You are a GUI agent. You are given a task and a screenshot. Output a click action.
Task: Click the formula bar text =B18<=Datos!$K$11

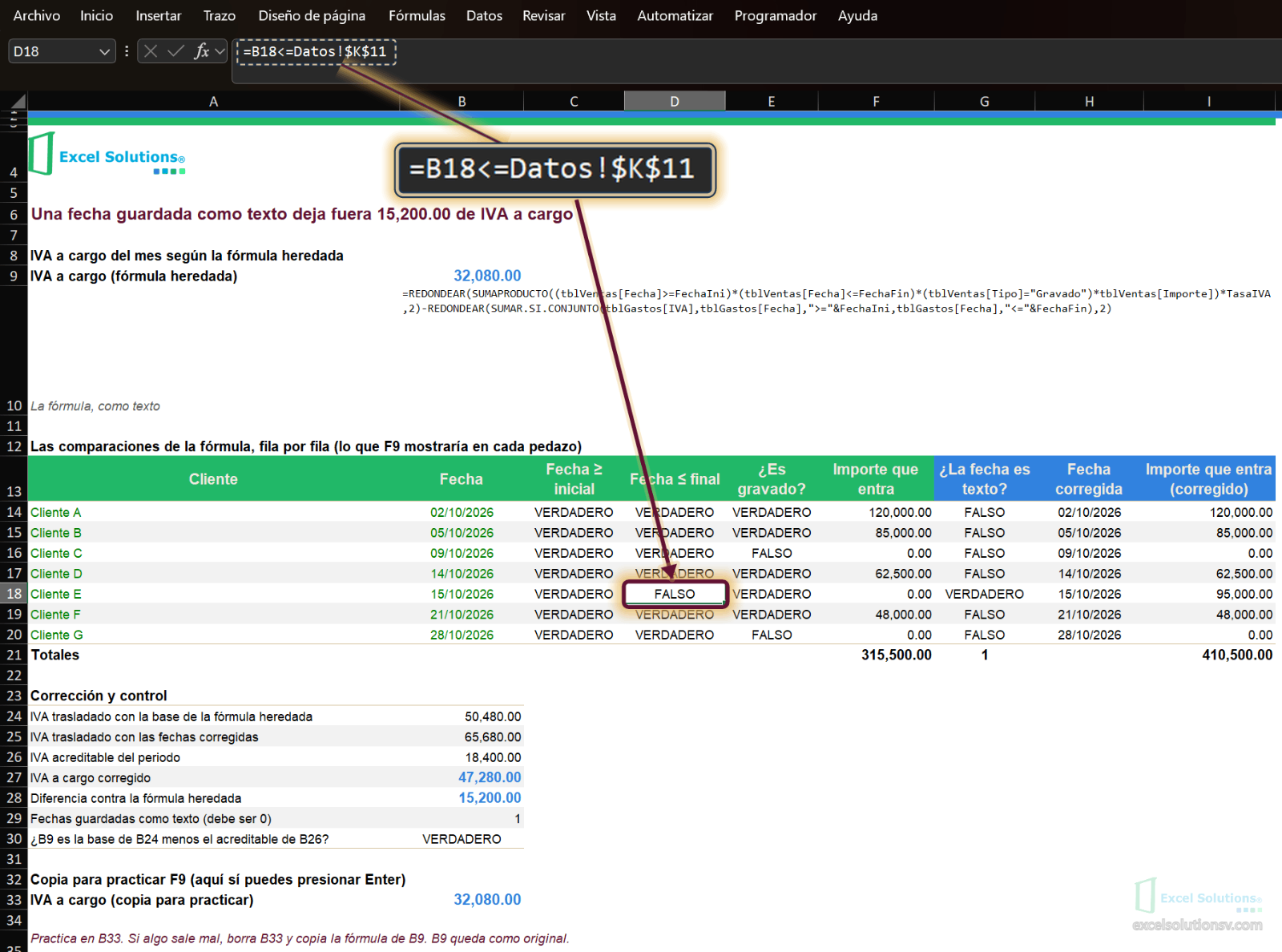(315, 51)
